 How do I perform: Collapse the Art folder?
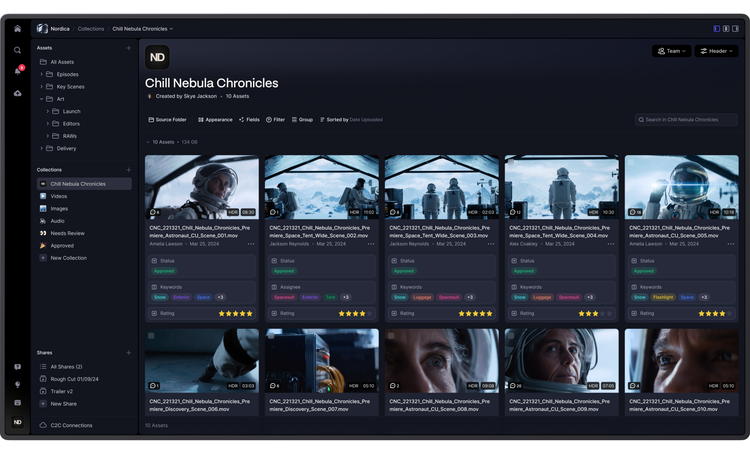coord(42,99)
